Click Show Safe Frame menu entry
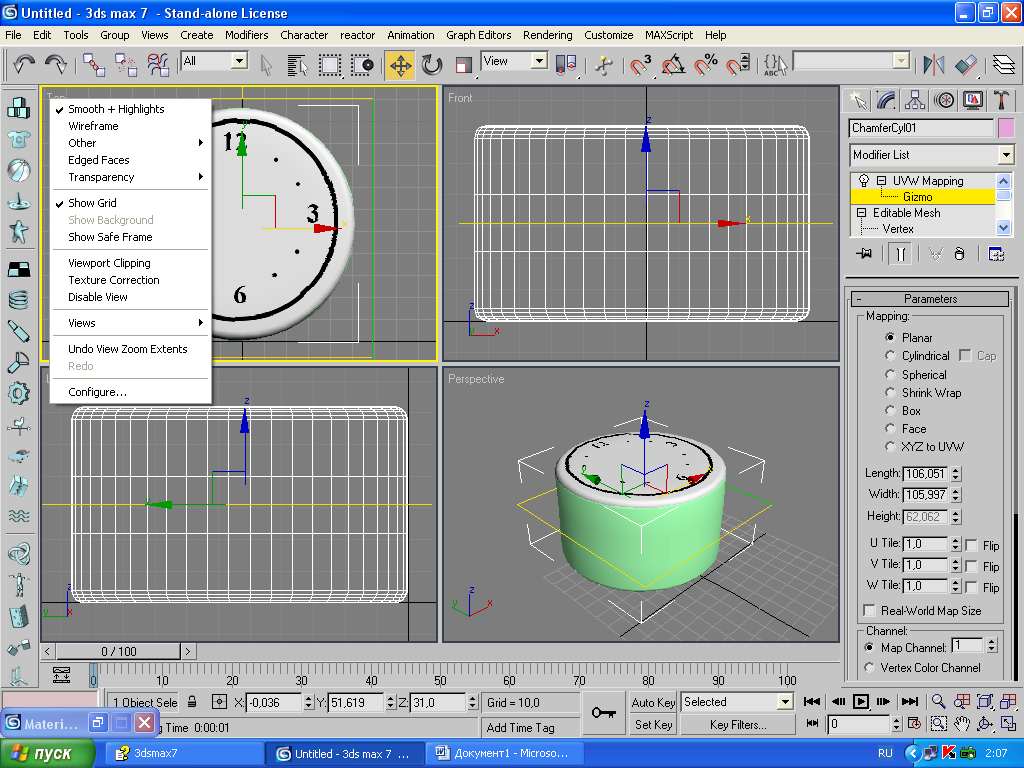The height and width of the screenshot is (768, 1024). (x=110, y=236)
